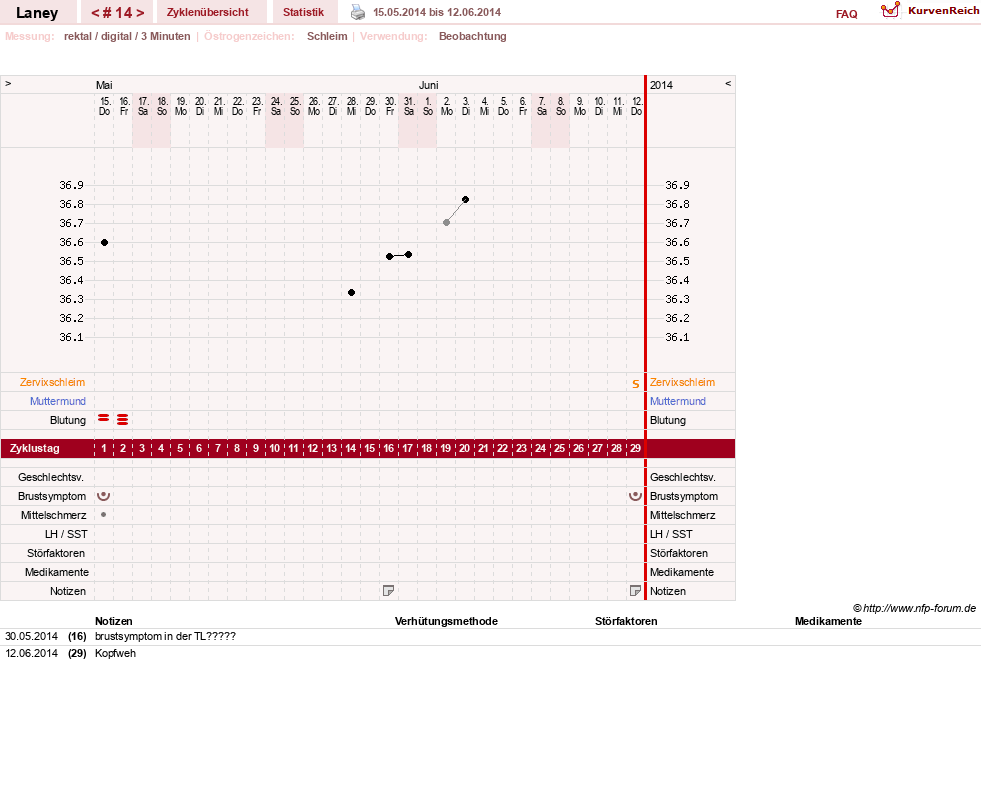The image size is (981, 800).
Task: Click the printer icon
Action: [357, 12]
